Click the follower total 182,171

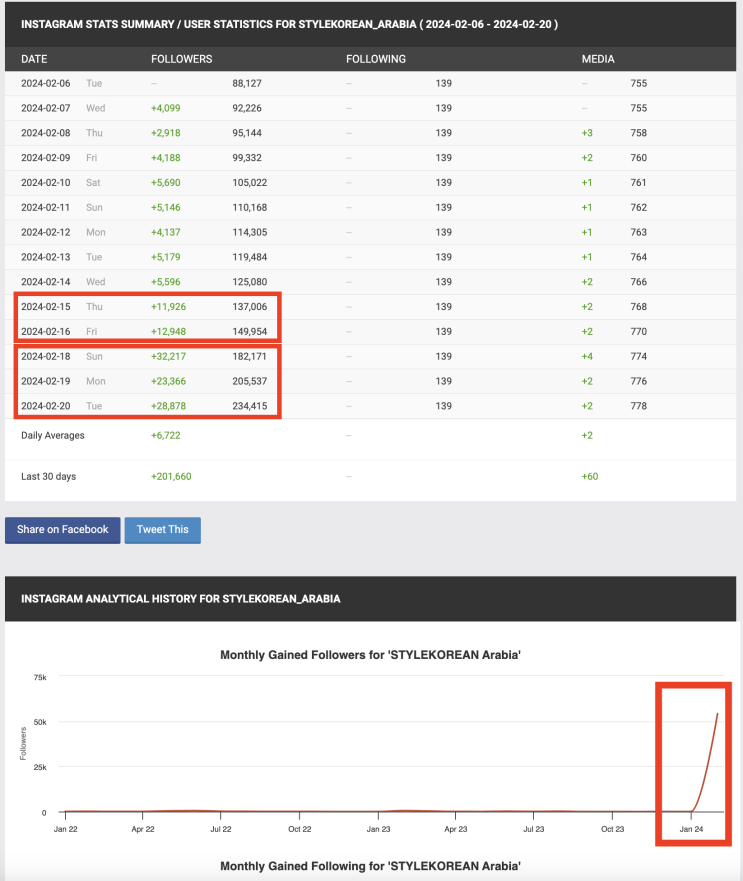tap(250, 356)
